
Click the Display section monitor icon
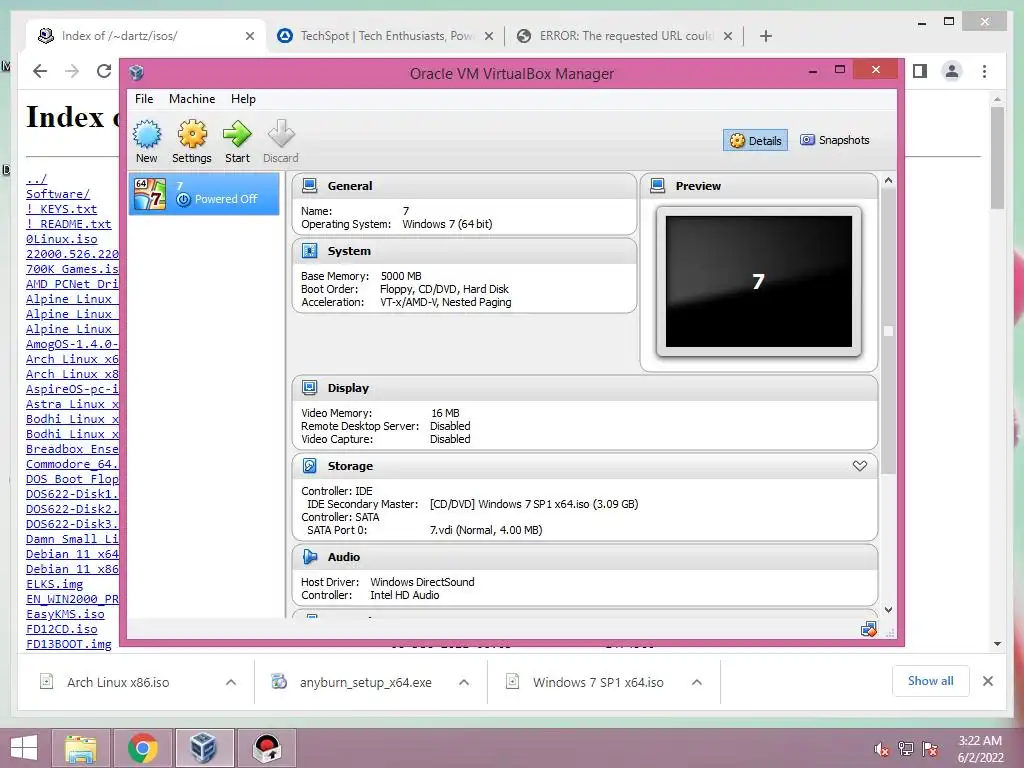click(310, 388)
